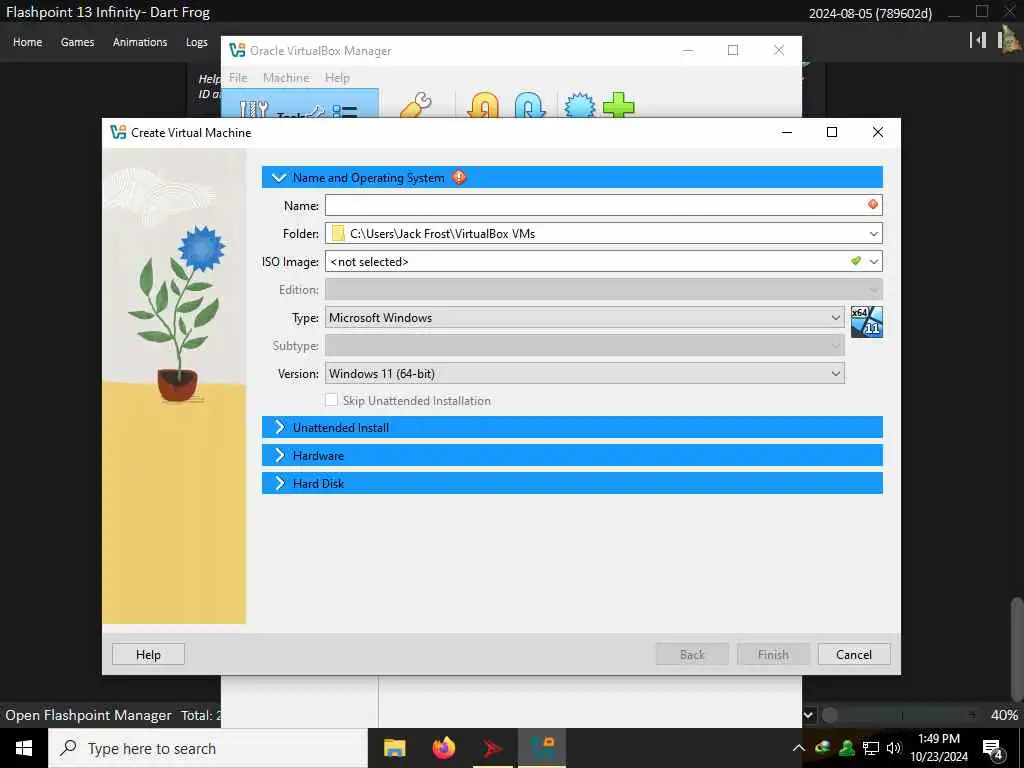Enable Skip Unattended Installation checkbox
This screenshot has width=1024, height=768.
click(332, 400)
